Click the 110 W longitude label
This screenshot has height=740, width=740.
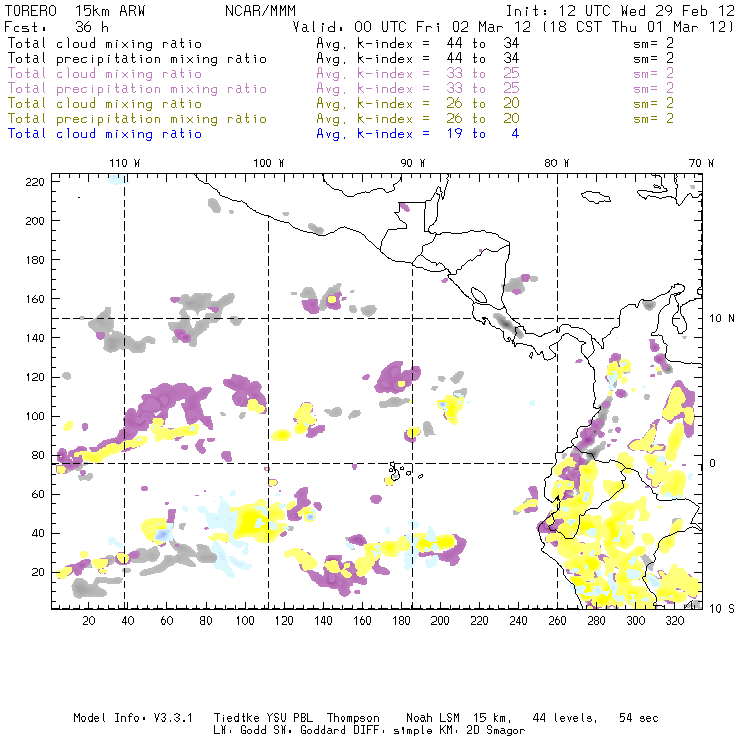124,163
